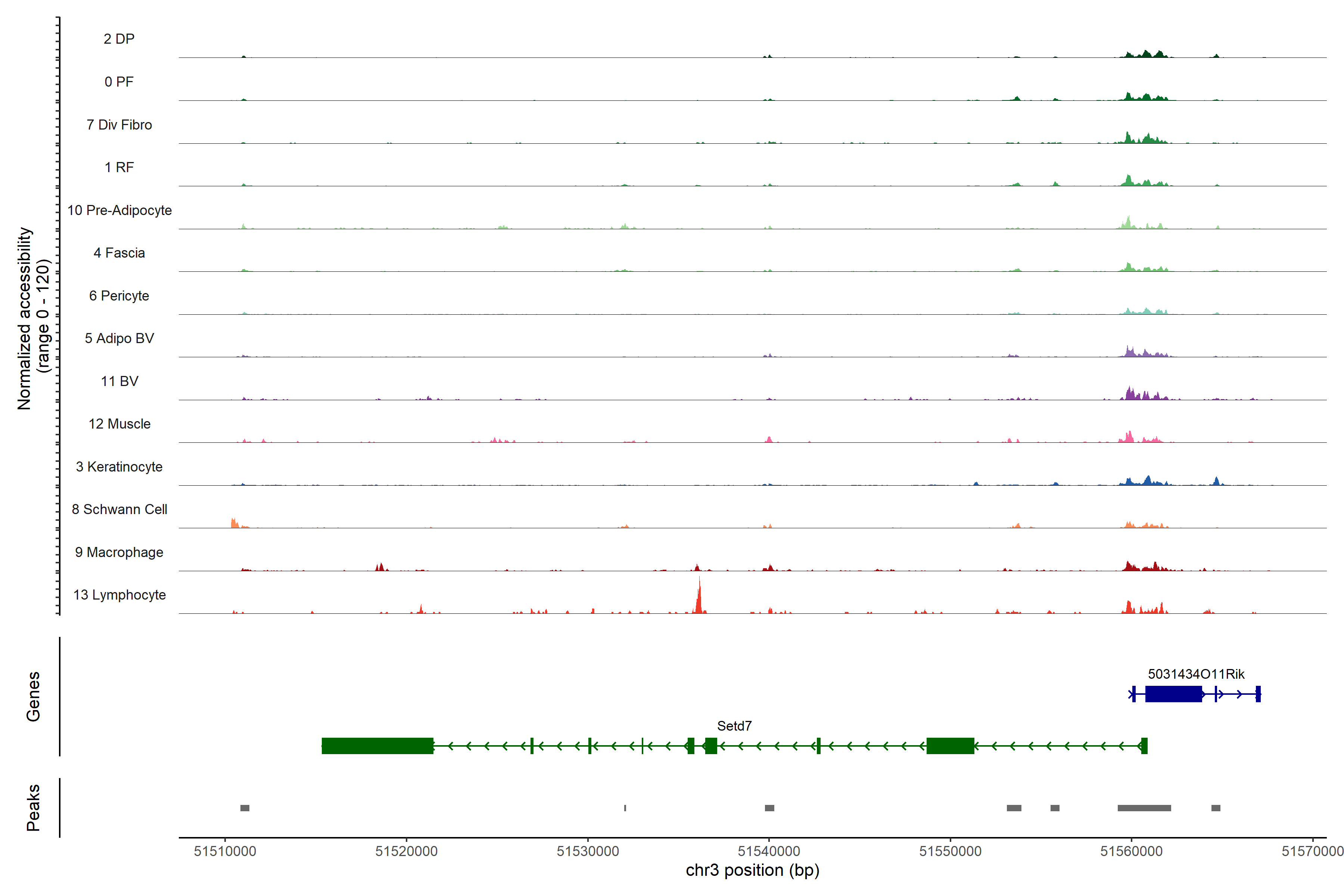Click the widest gray peak bar
Viewport: 1344px width, 896px height.
[1144, 808]
